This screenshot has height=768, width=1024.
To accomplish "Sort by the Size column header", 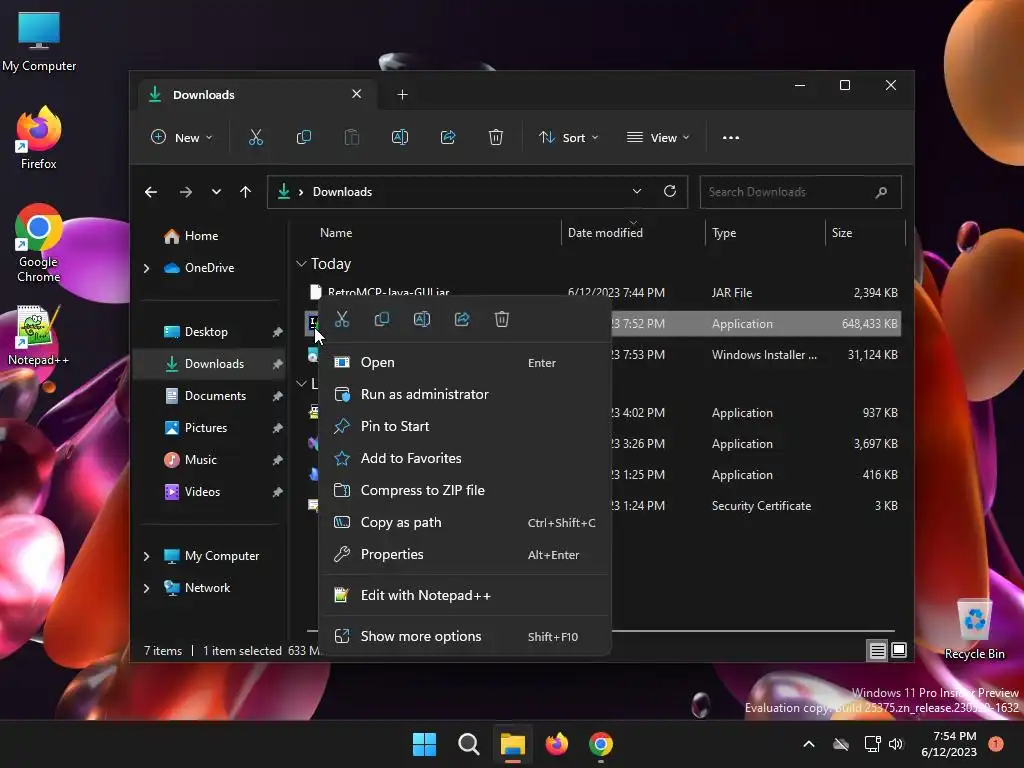I will tap(865, 233).
